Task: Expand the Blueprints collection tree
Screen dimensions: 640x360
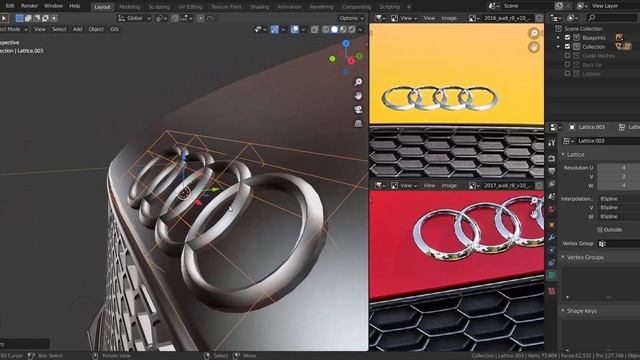Action: click(558, 38)
